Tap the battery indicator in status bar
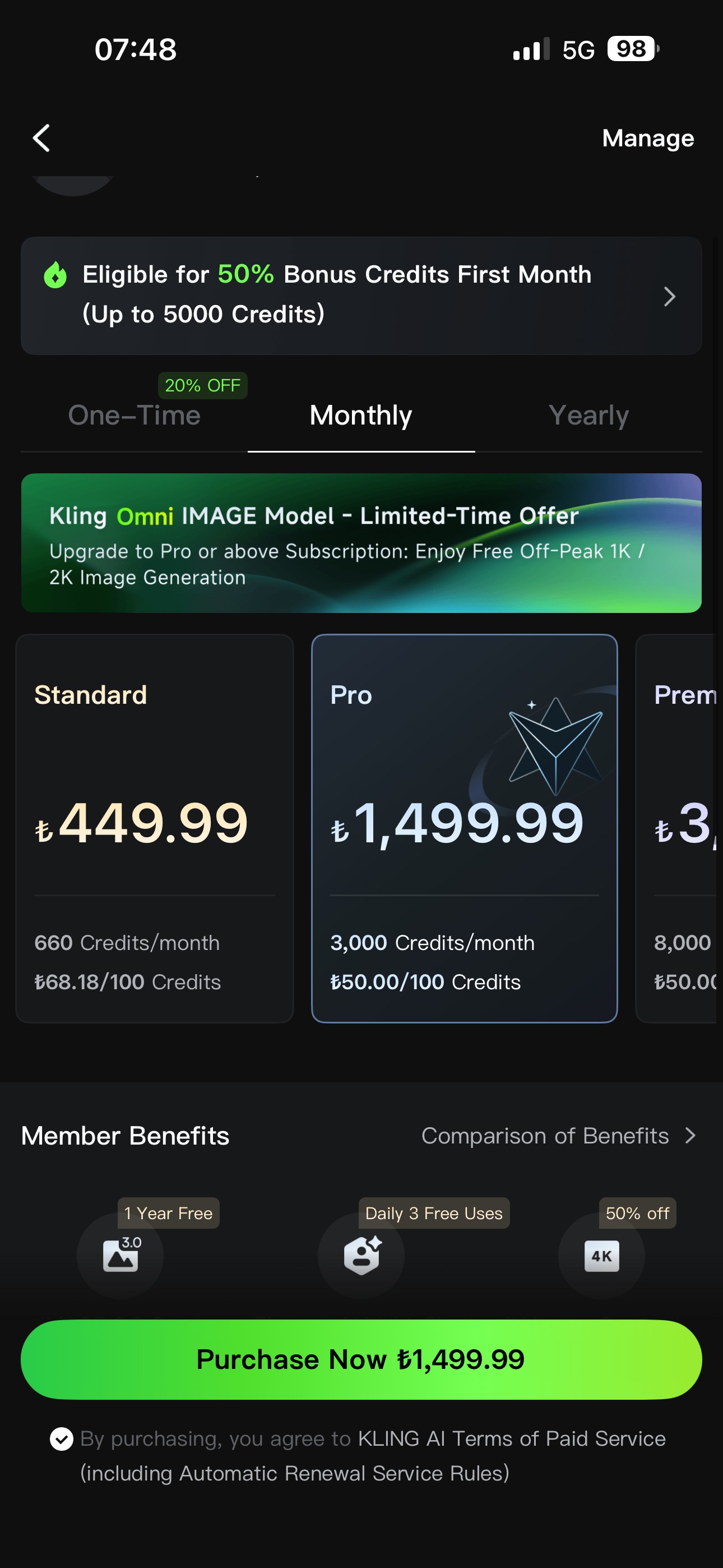Screen dimensions: 723x1568 click(x=633, y=49)
